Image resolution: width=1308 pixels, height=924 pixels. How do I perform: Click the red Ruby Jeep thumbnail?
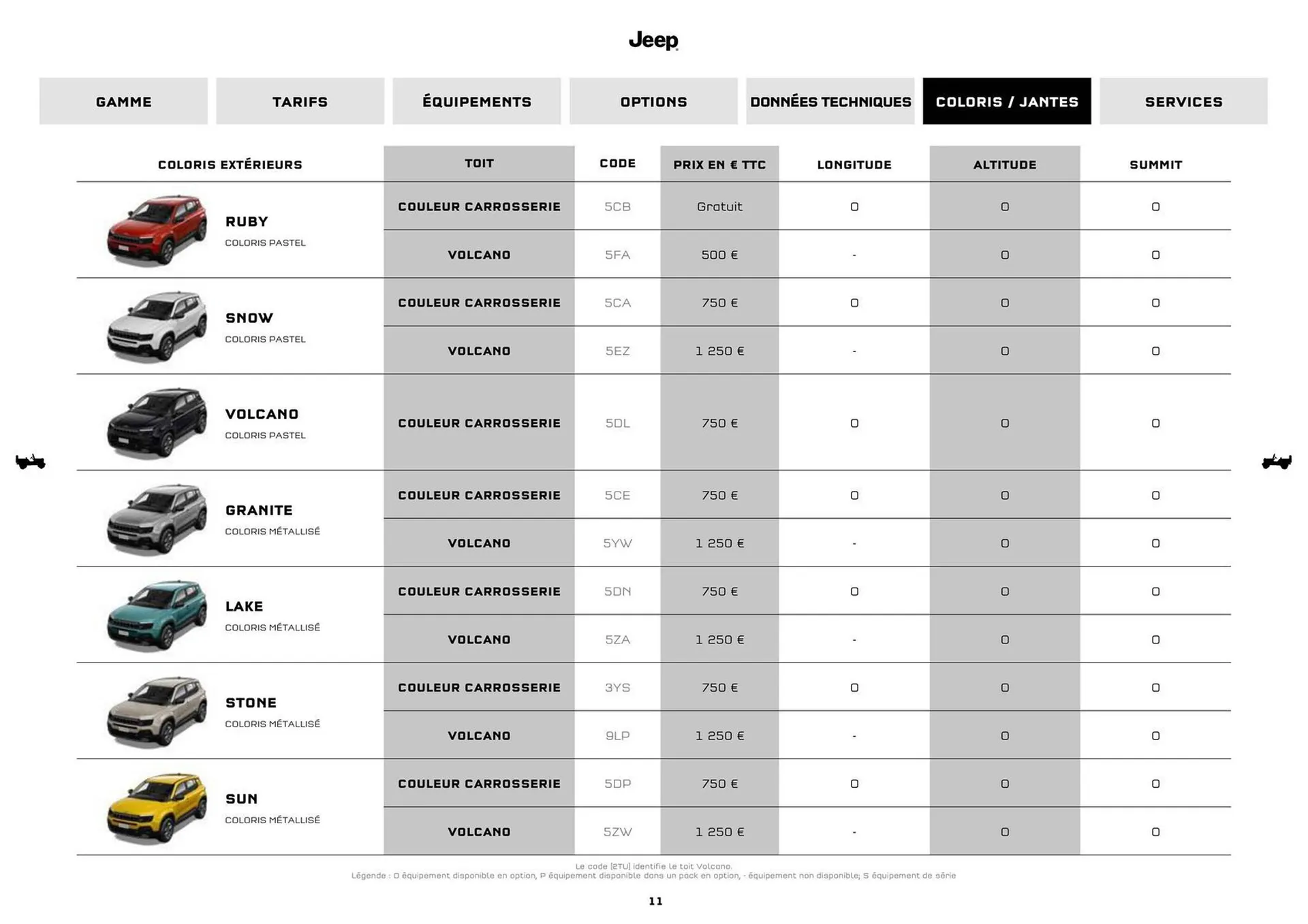(x=157, y=230)
